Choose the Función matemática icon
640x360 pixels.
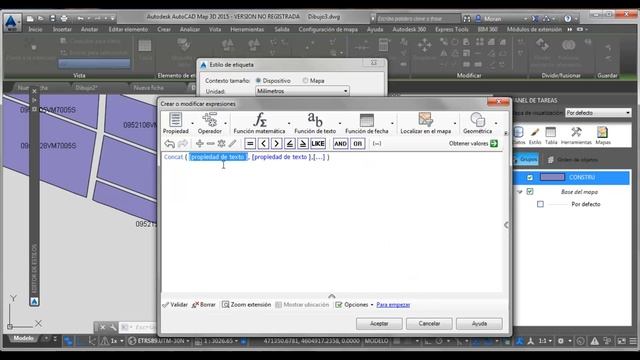(259, 123)
